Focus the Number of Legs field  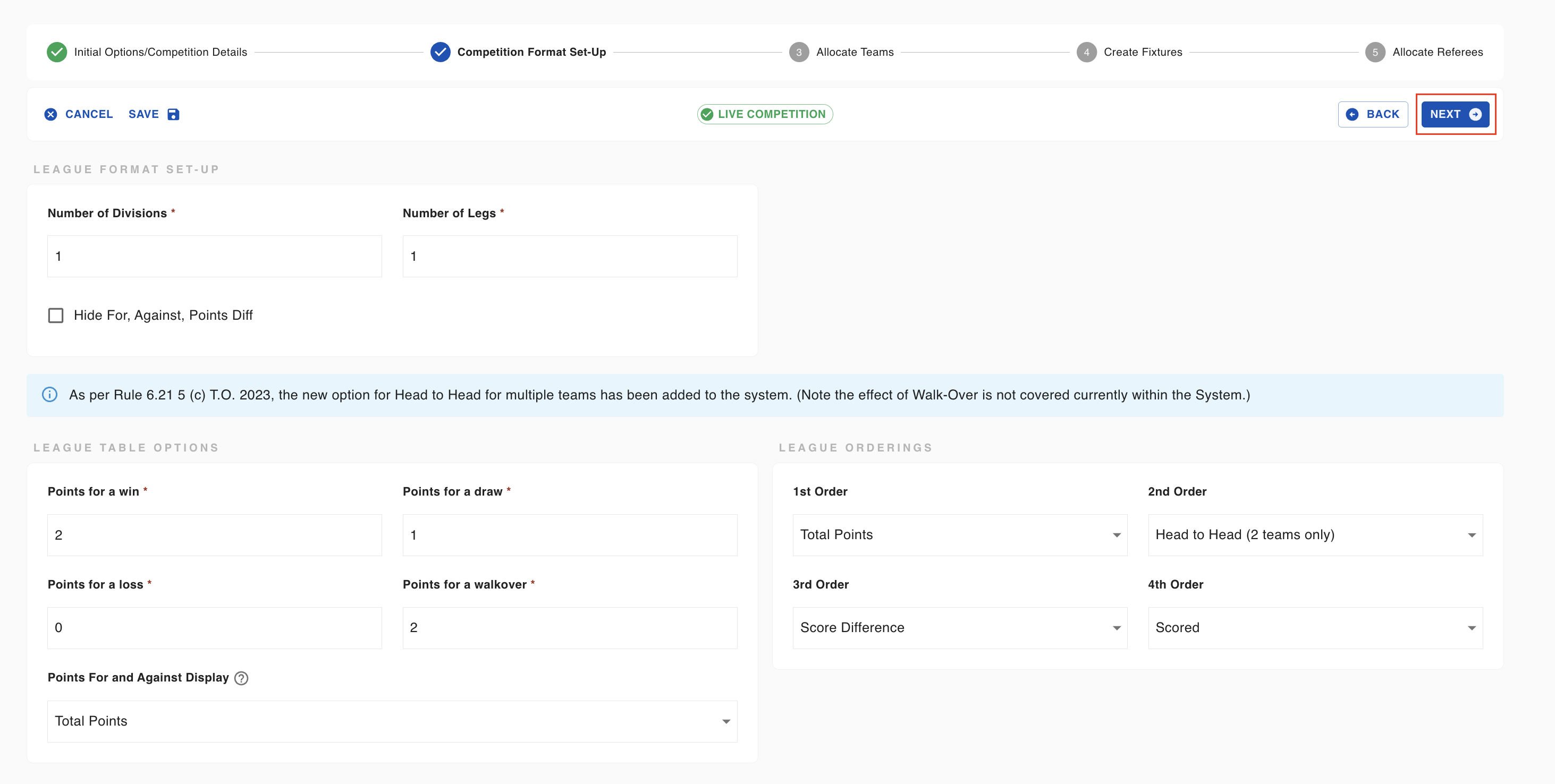569,257
